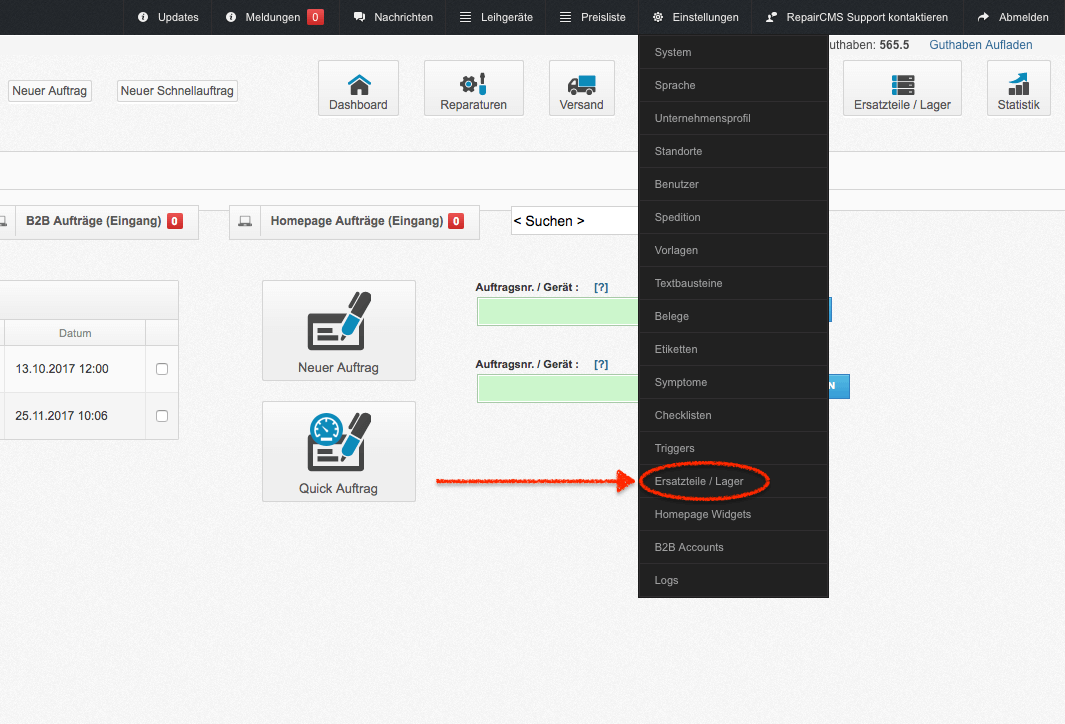The height and width of the screenshot is (724, 1065).
Task: Click the Neuer Auftrag pen tile icon
Action: point(339,321)
